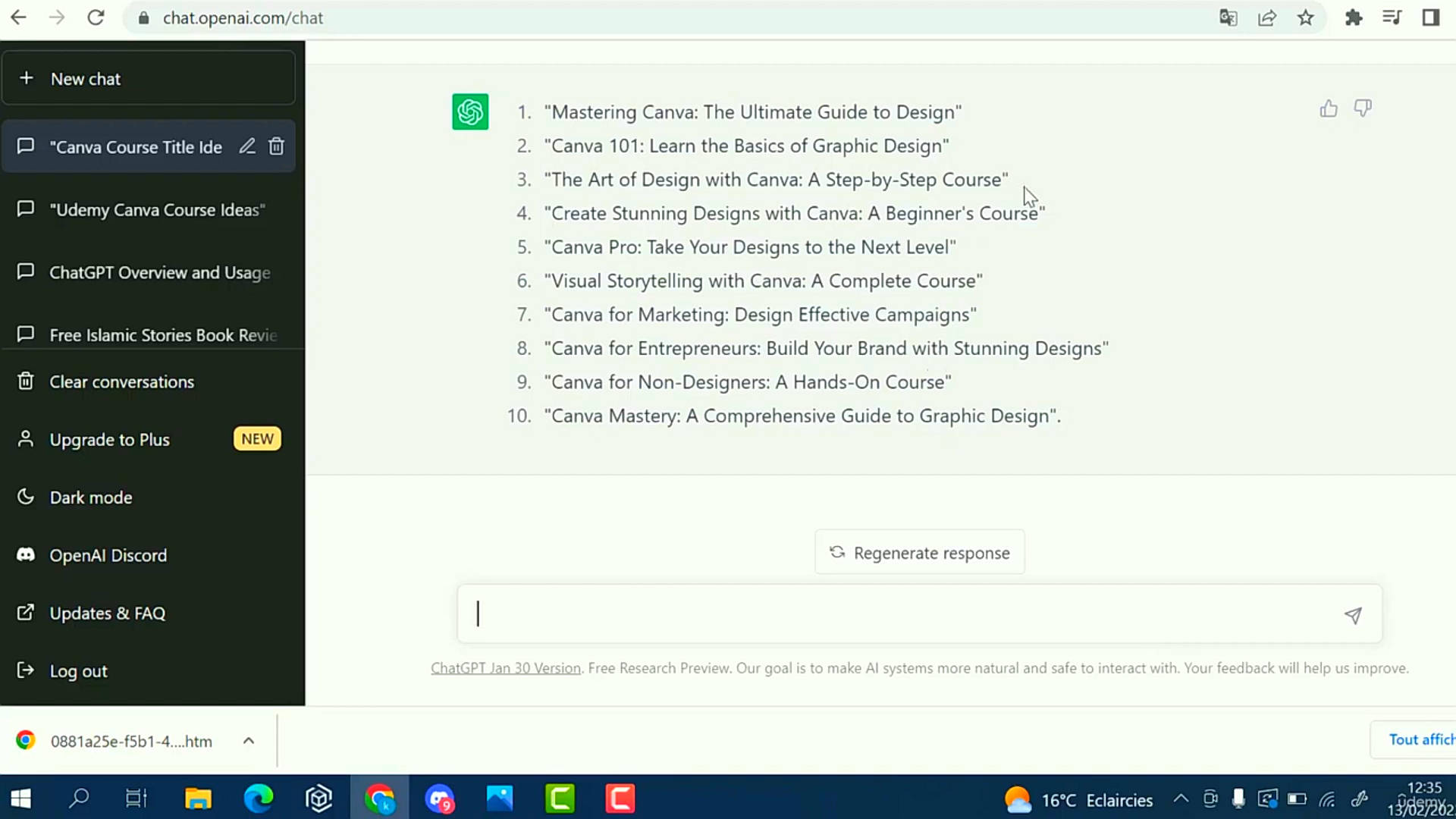Click the browser forward arrow
The image size is (1456, 819).
point(57,17)
